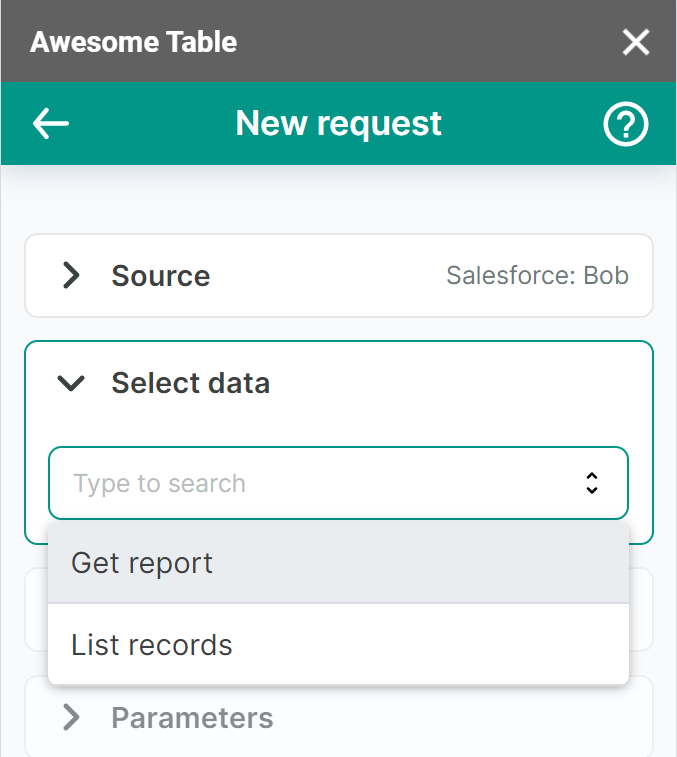Click the up-down arrows in search box
The width and height of the screenshot is (677, 757).
591,483
